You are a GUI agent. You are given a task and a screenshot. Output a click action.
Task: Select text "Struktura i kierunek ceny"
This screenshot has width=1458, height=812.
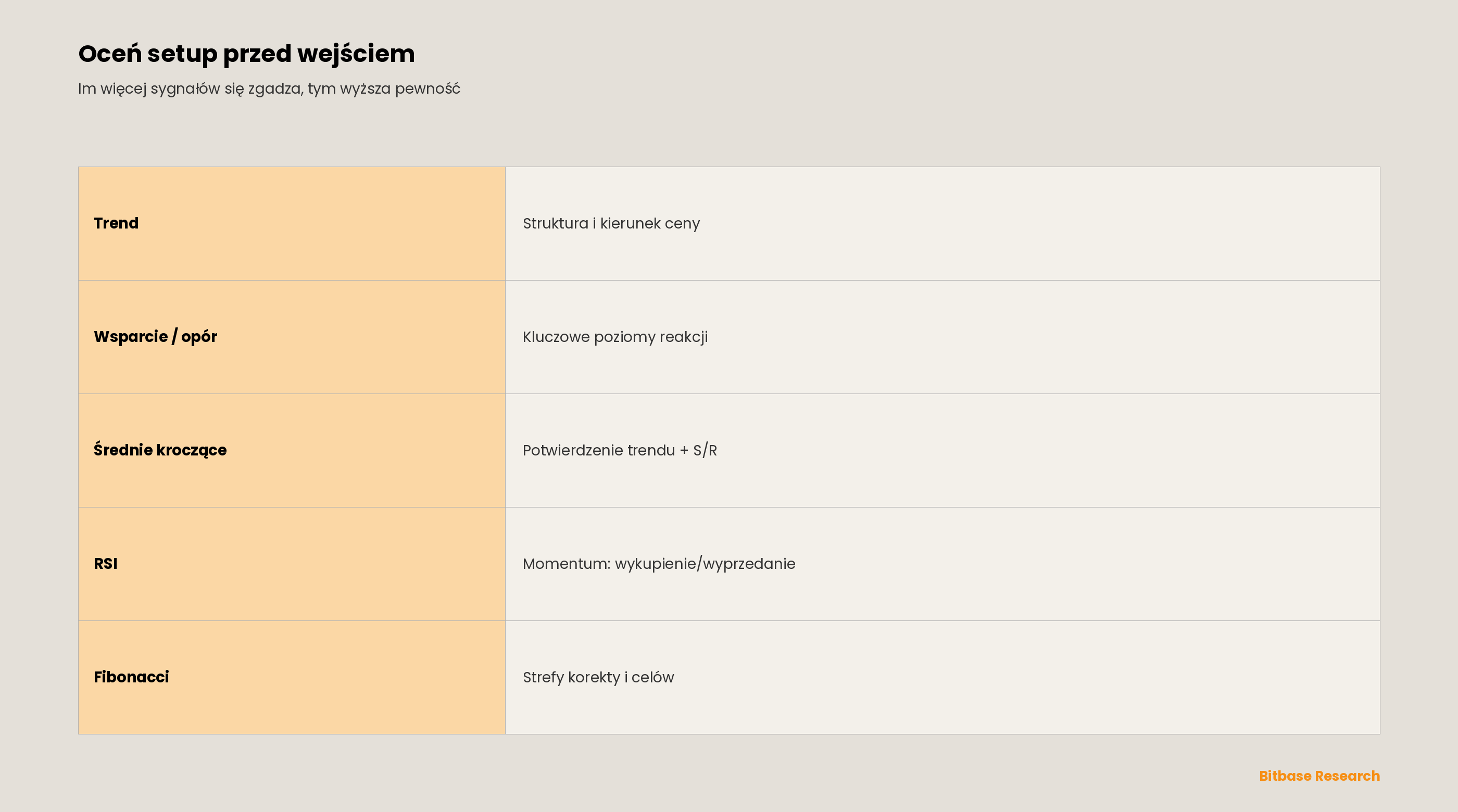611,223
